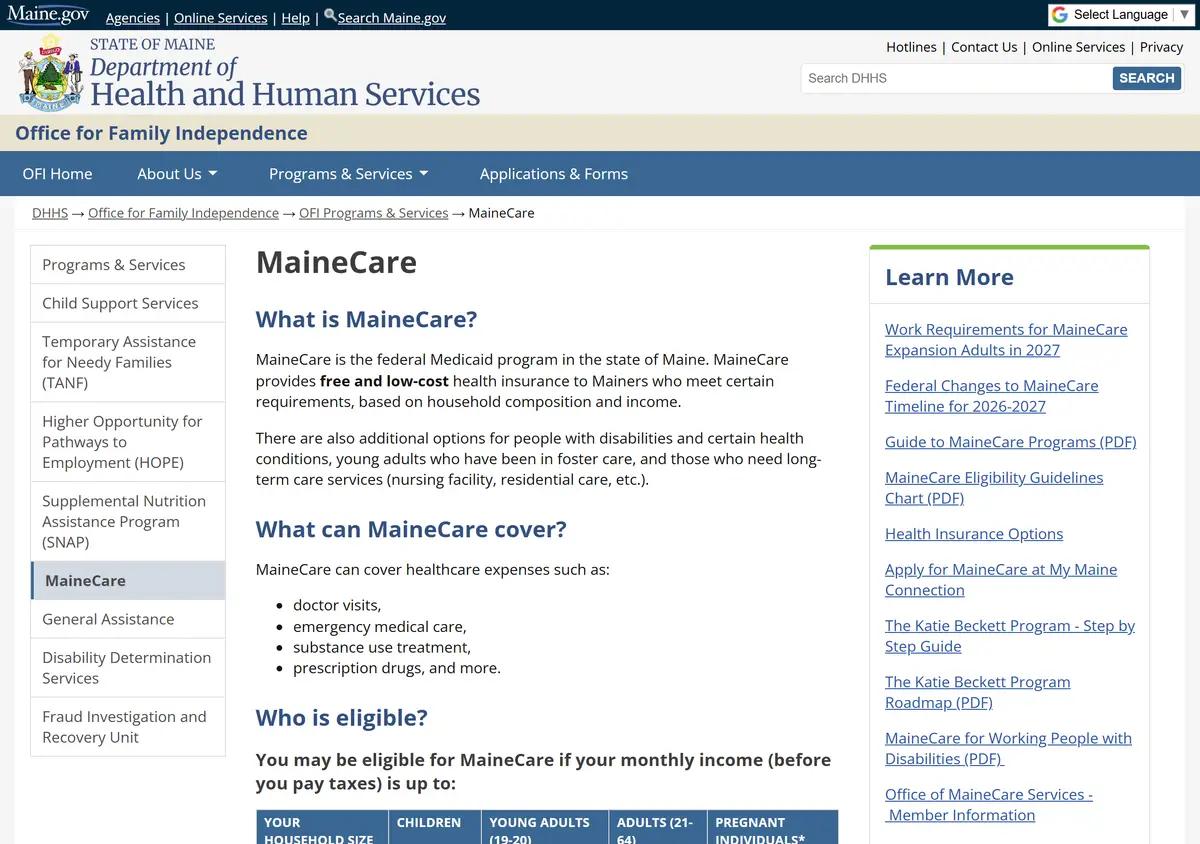
Task: Open Office for Family Independence breadcrumb
Action: click(183, 213)
